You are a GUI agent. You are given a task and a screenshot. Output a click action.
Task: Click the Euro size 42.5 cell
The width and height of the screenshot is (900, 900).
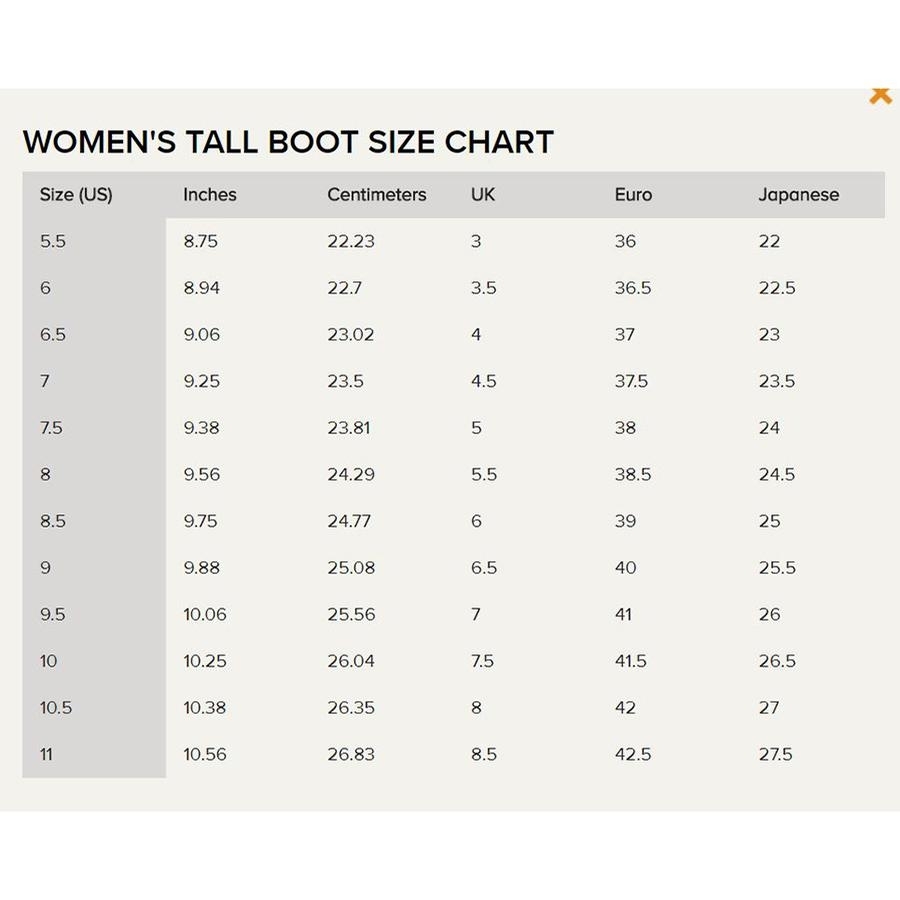point(633,755)
